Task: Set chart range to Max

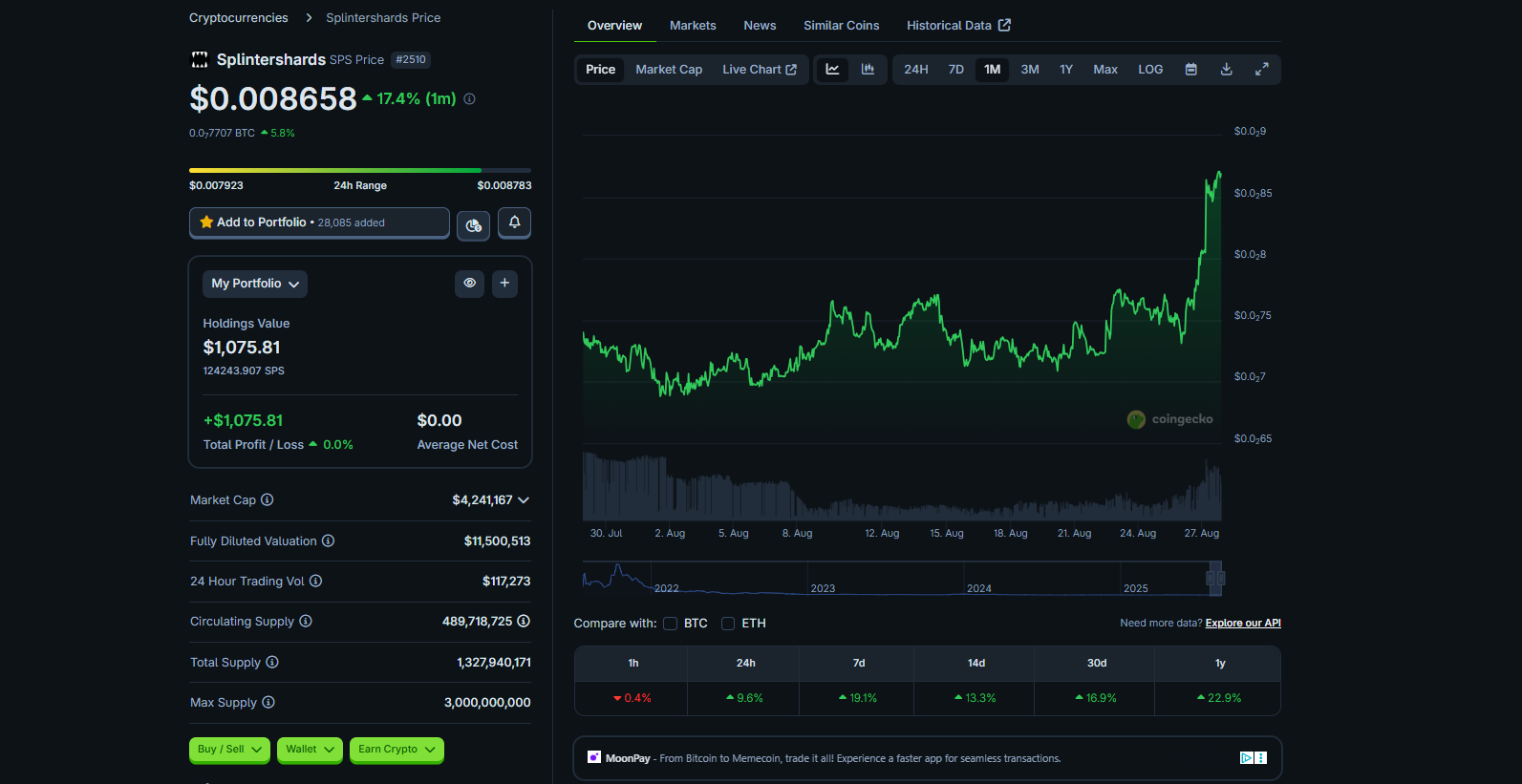Action: 1105,70
